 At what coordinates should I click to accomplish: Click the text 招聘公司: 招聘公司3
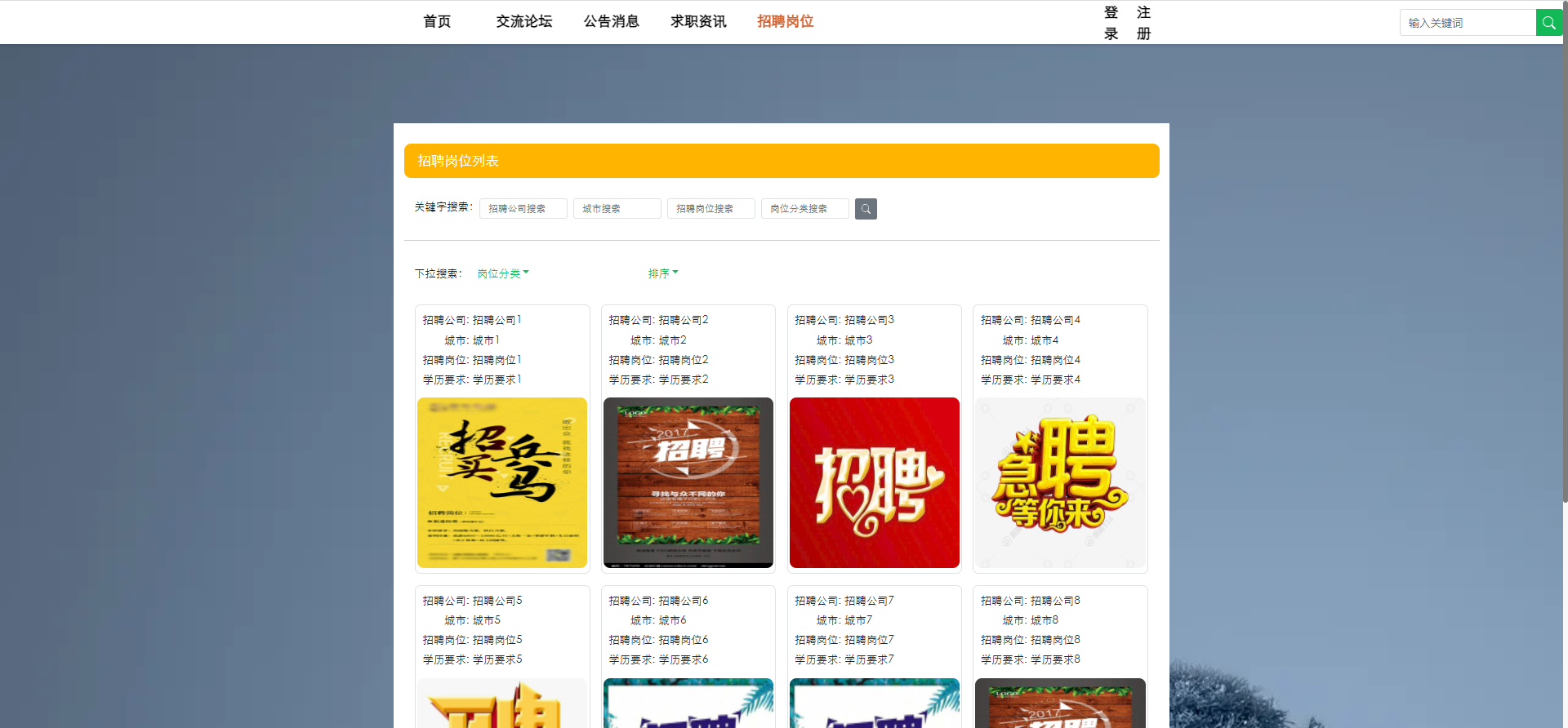(844, 320)
